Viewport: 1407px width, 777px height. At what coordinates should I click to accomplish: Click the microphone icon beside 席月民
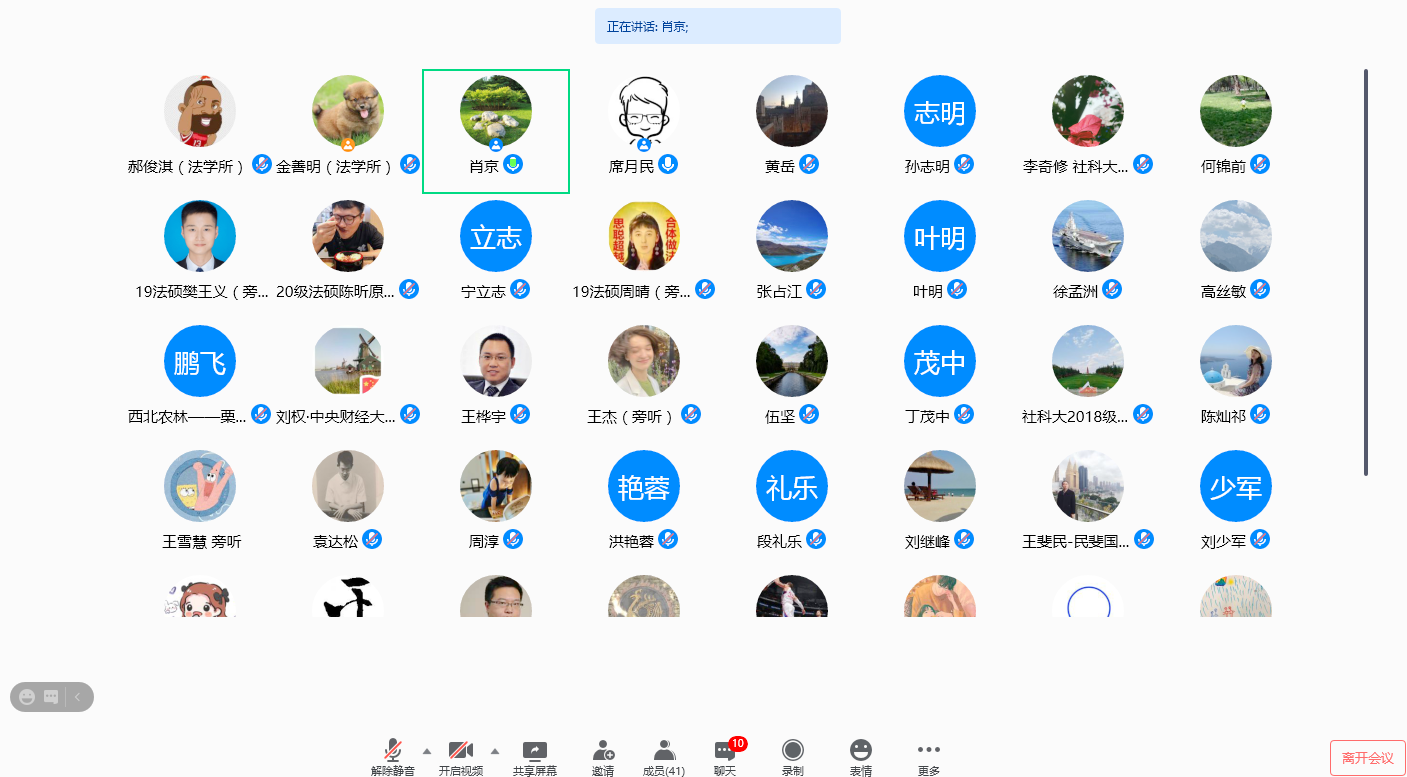668,164
